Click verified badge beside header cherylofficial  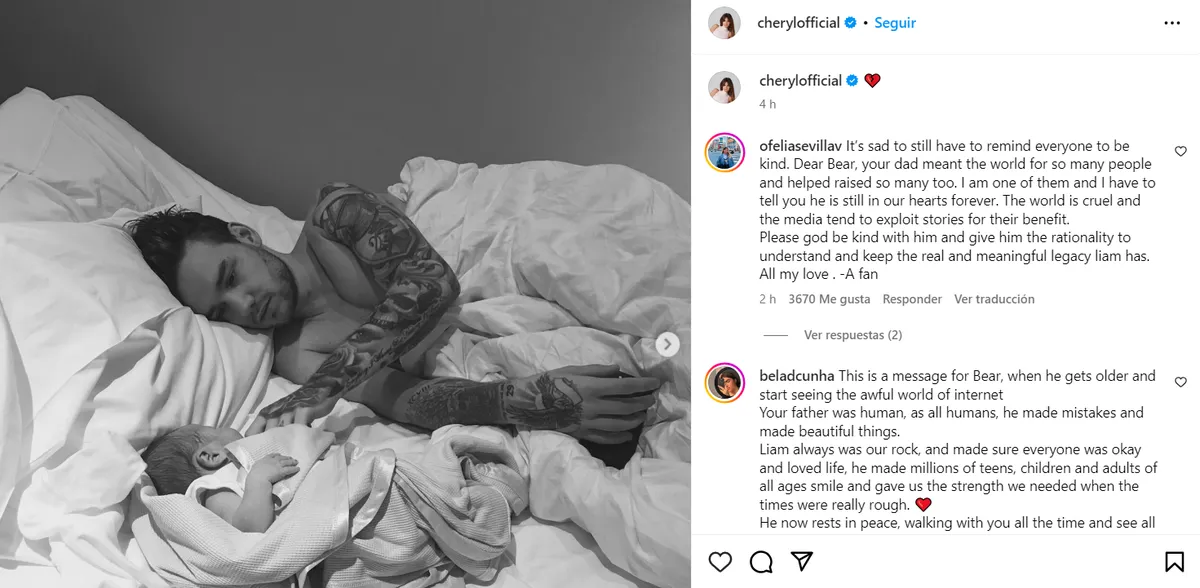pos(851,23)
